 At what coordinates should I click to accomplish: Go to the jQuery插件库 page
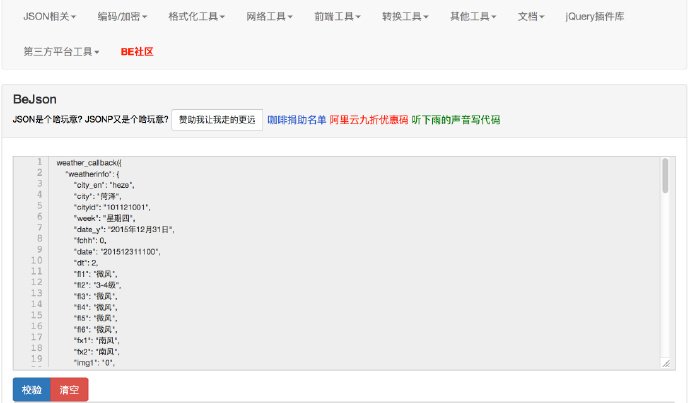(595, 17)
